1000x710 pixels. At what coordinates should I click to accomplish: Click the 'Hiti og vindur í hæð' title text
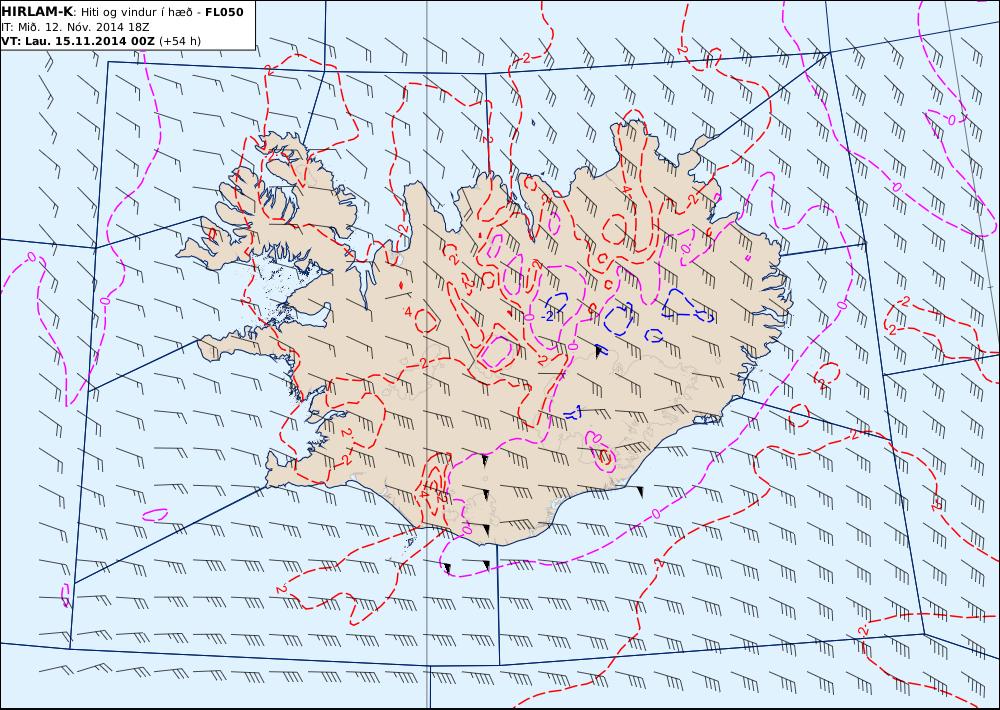point(136,12)
